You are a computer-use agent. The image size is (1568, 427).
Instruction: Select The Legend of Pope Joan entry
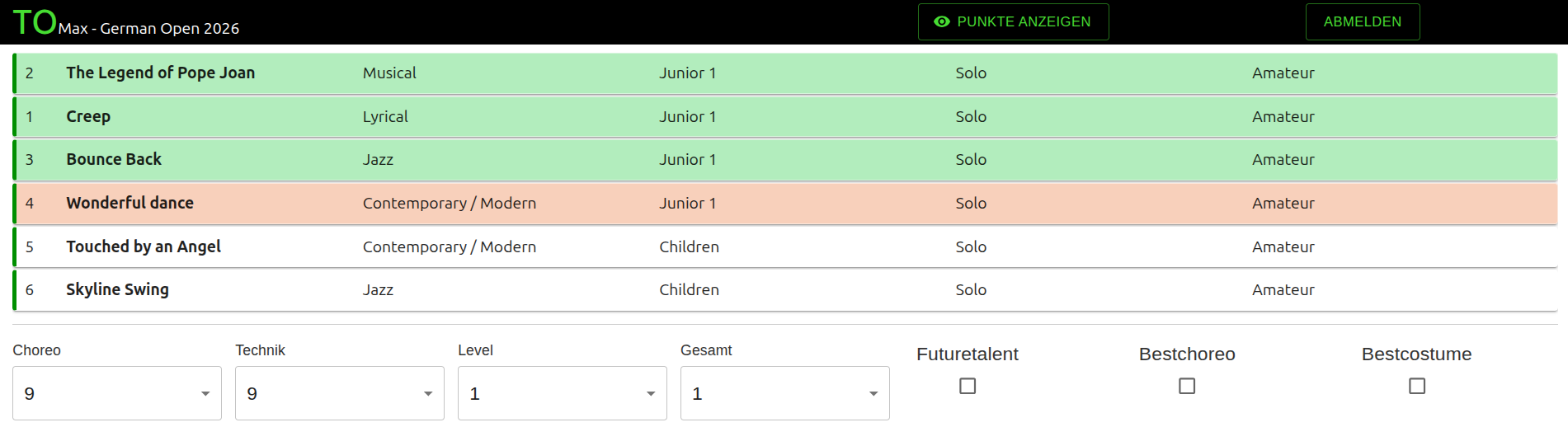tap(161, 73)
